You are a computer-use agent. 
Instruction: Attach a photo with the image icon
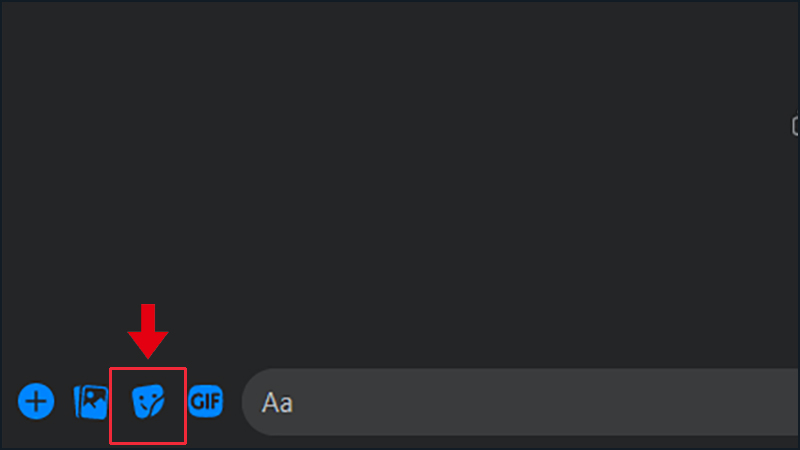click(x=91, y=402)
